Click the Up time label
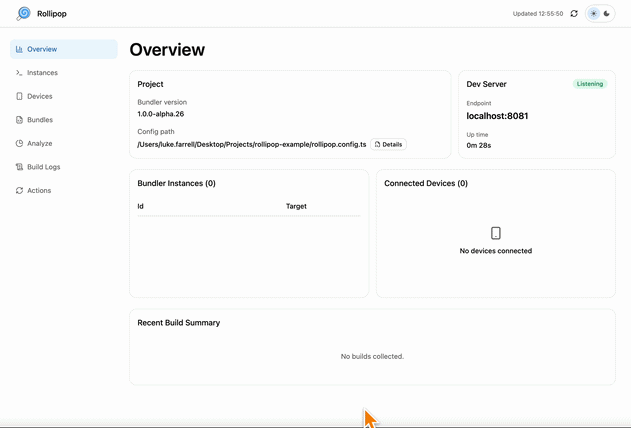The width and height of the screenshot is (631, 428). pyautogui.click(x=477, y=135)
